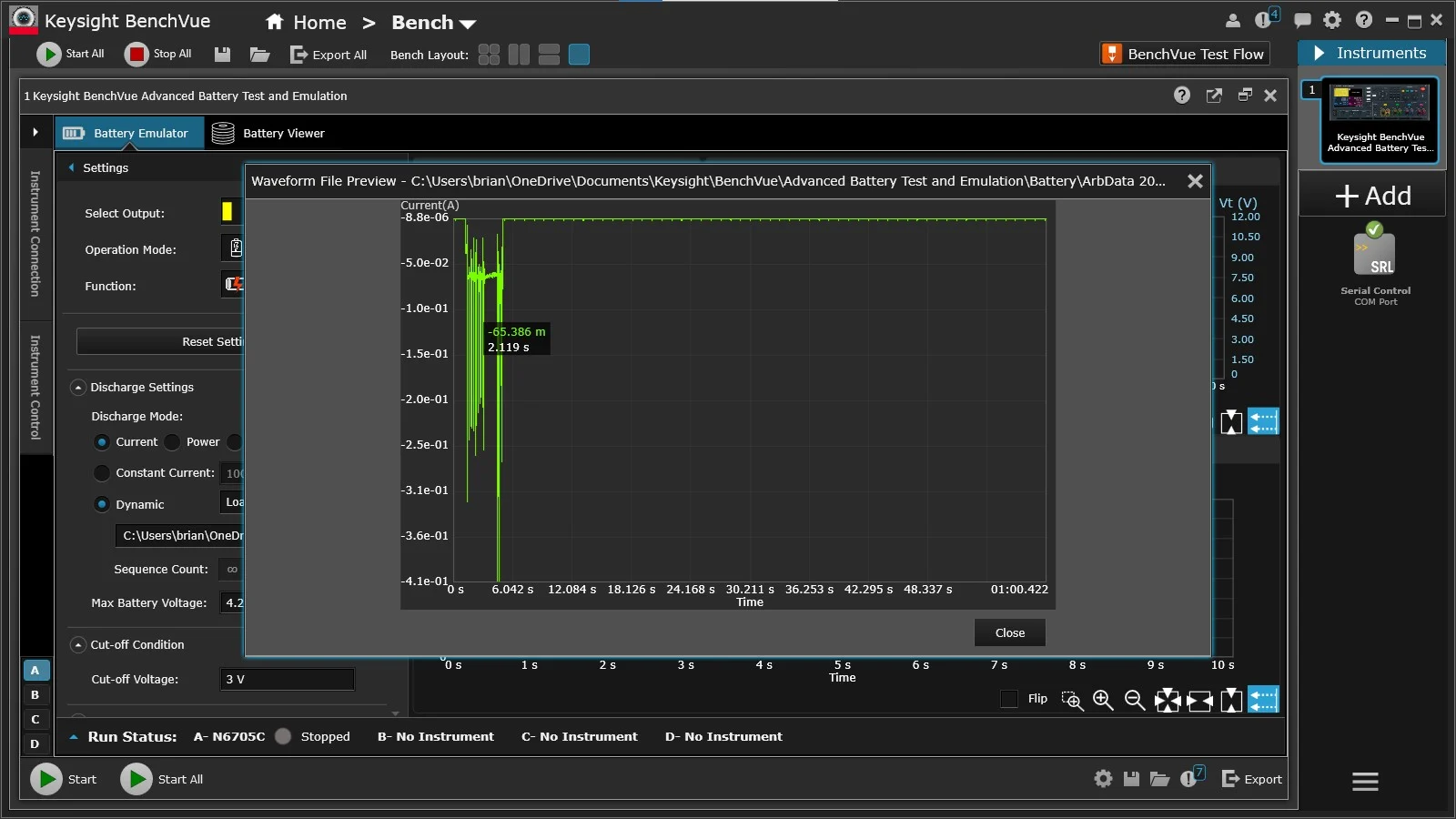The image size is (1456, 819).
Task: Click the zoom in magnifier icon
Action: click(x=1103, y=700)
